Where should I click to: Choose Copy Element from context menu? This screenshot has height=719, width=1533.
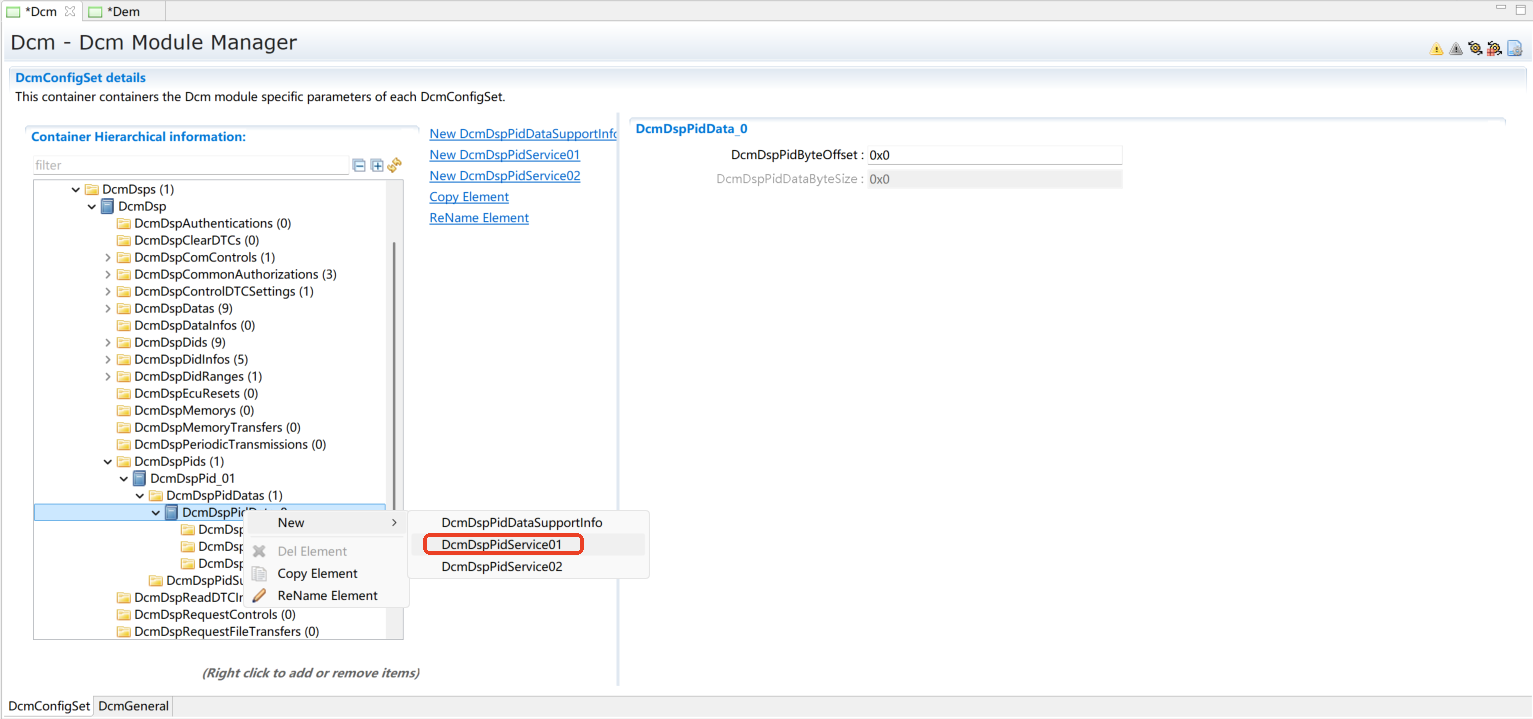pyautogui.click(x=317, y=574)
